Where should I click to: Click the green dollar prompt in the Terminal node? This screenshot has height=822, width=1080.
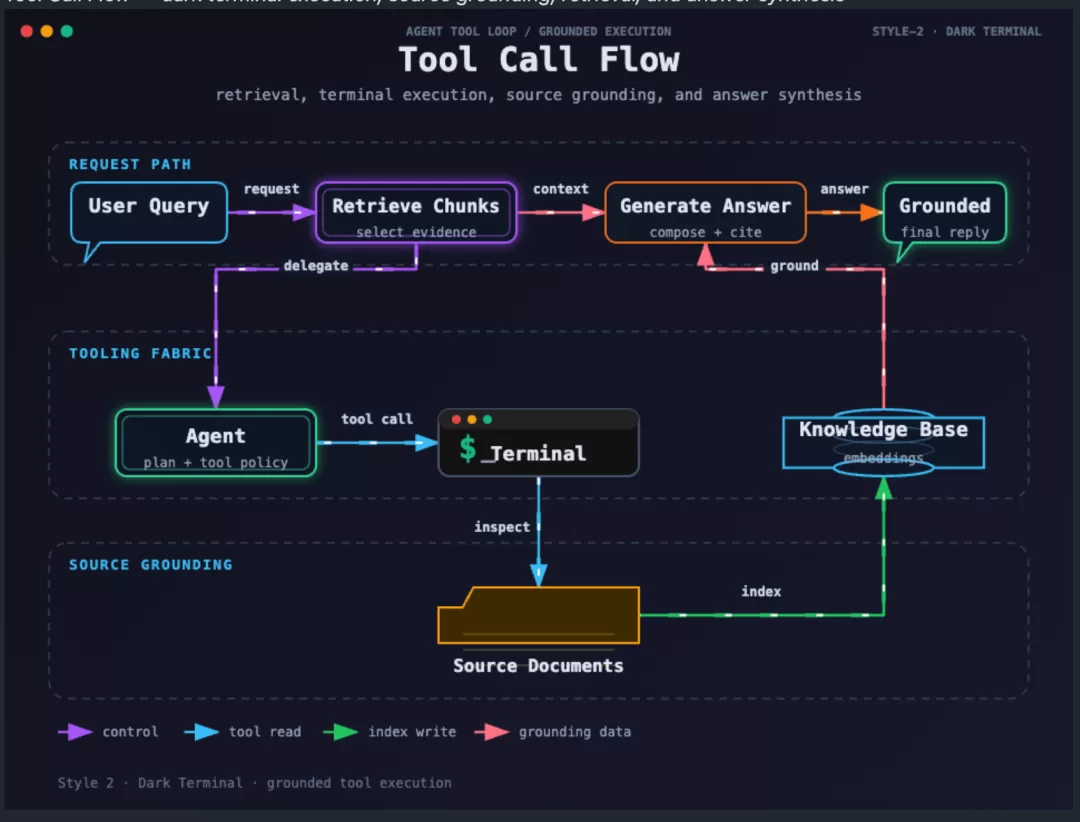click(468, 449)
